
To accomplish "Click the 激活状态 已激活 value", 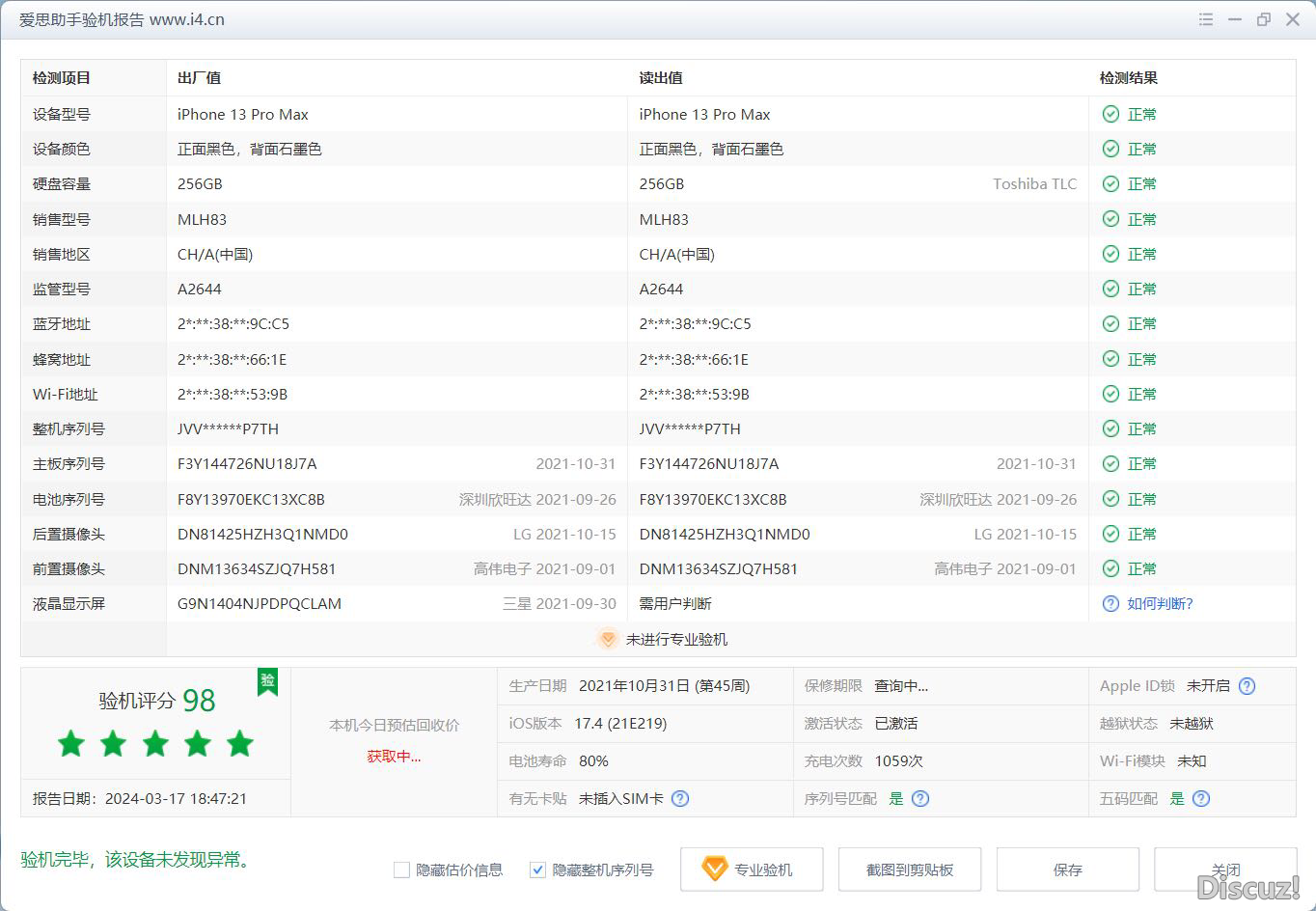I will click(896, 723).
